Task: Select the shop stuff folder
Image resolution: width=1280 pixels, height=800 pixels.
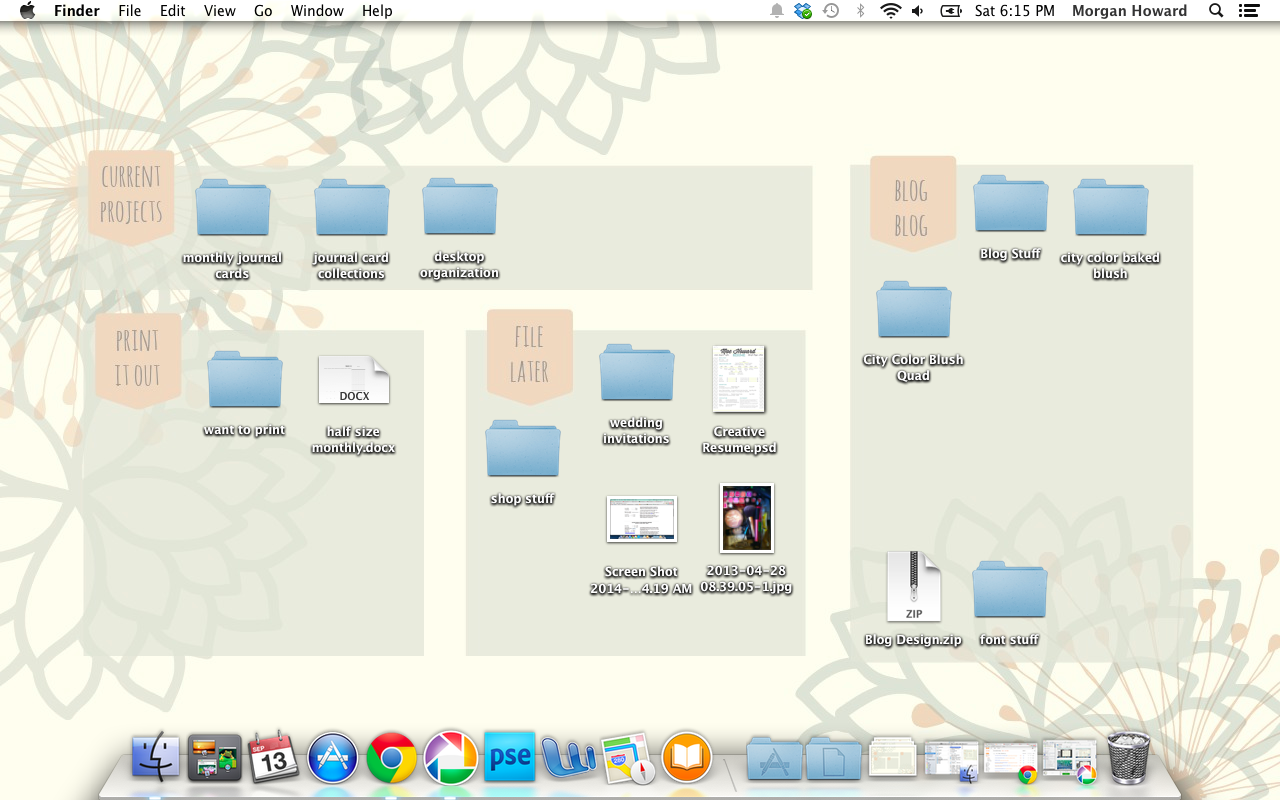Action: point(523,449)
